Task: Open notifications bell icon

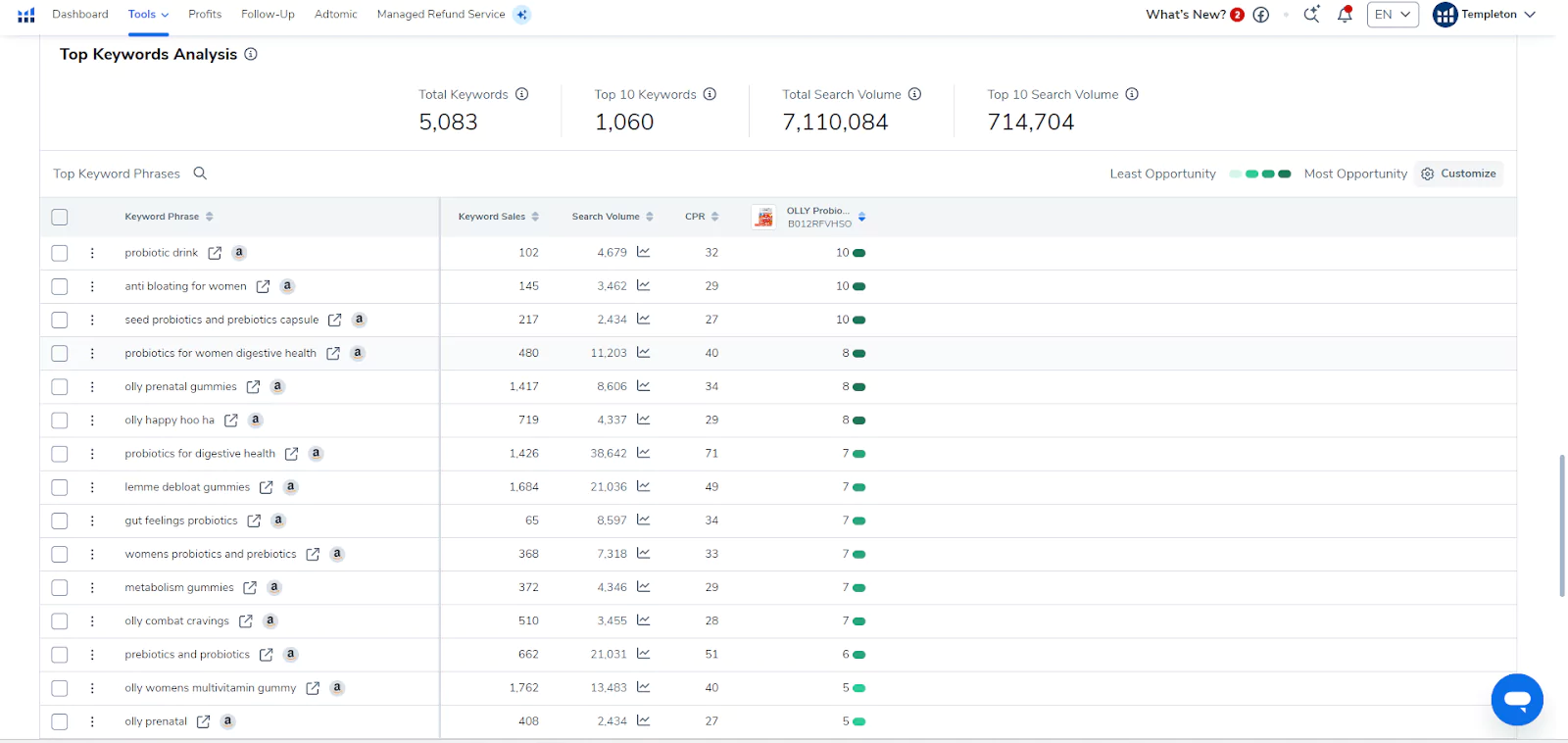Action: pyautogui.click(x=1345, y=15)
